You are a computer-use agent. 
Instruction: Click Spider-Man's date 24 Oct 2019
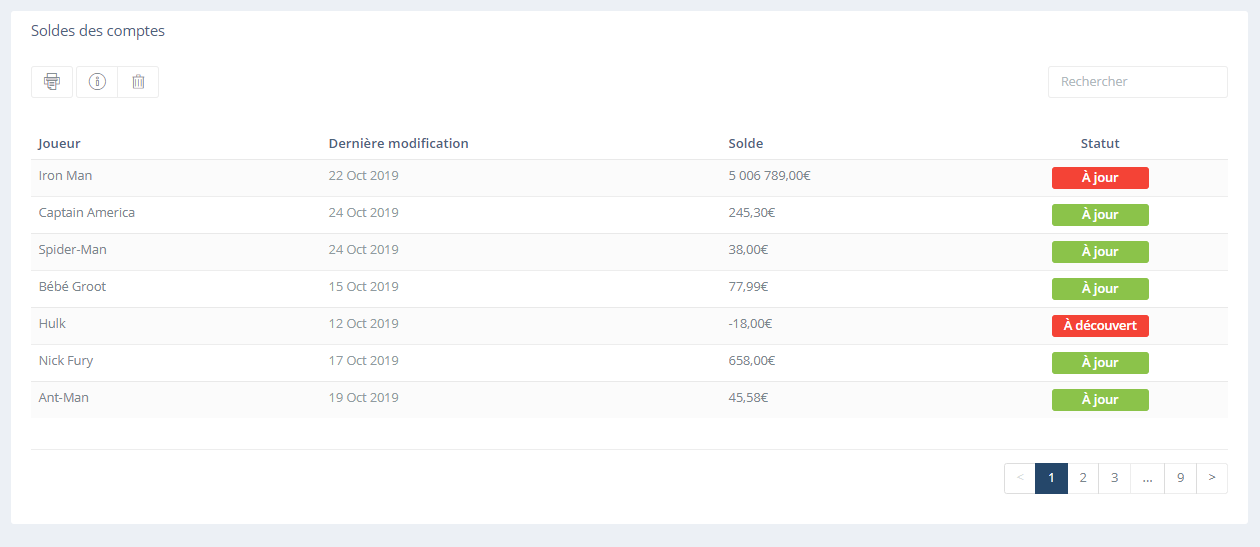[363, 250]
